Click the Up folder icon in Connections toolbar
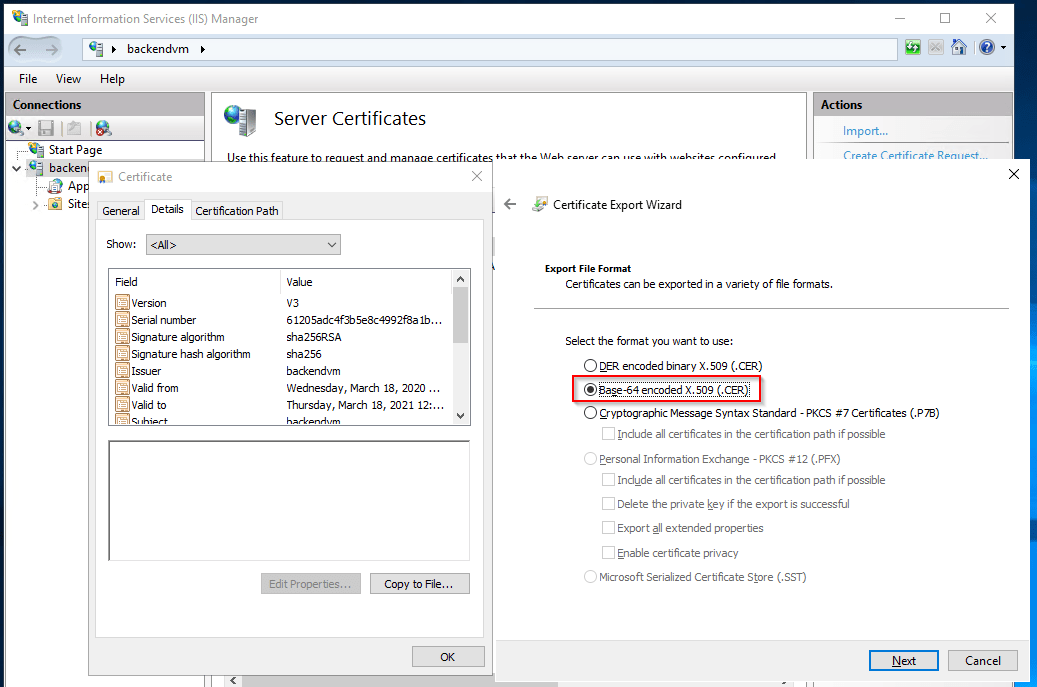1037x687 pixels. click(x=74, y=128)
